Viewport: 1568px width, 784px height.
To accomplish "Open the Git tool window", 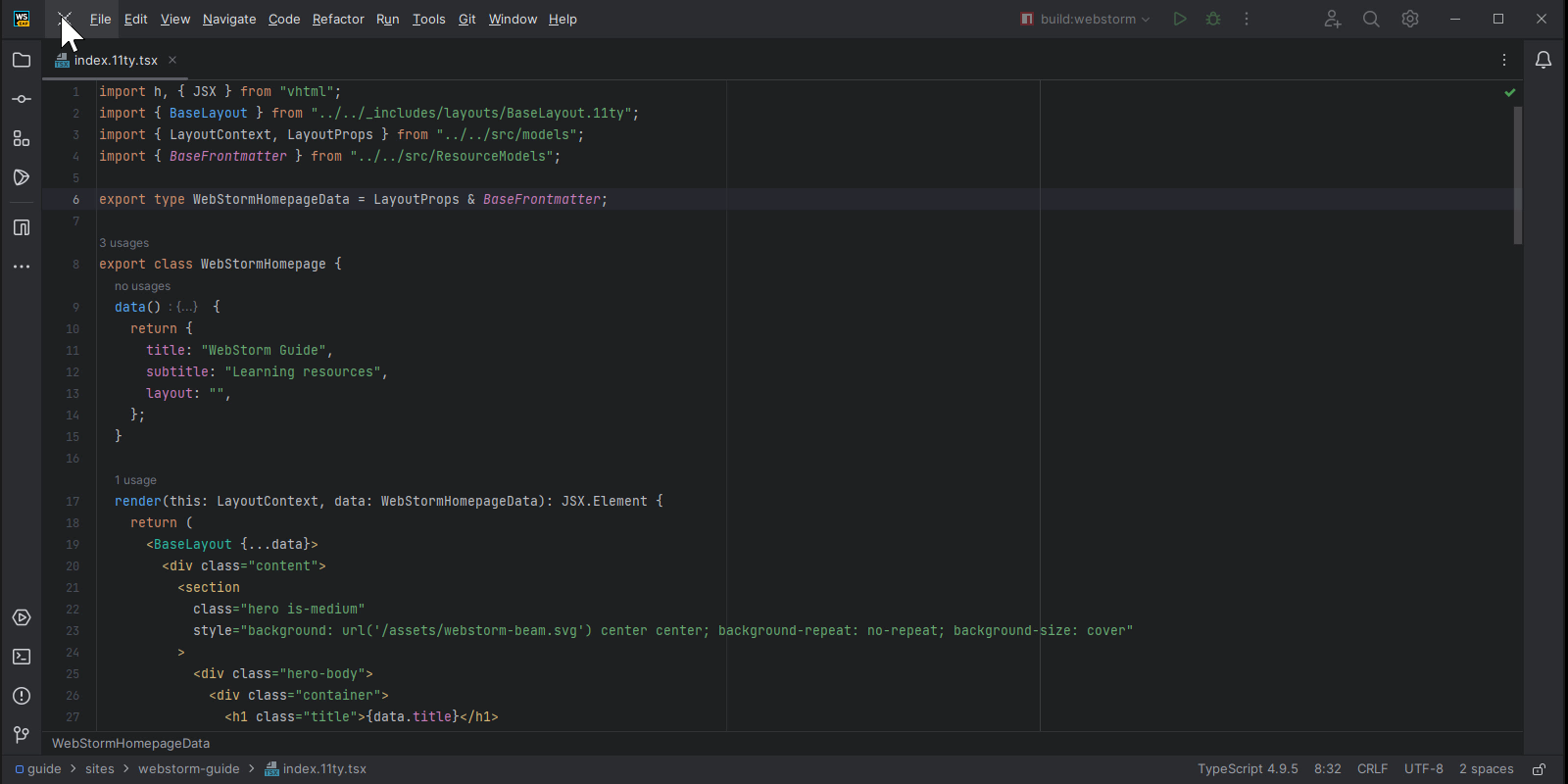I will (22, 735).
